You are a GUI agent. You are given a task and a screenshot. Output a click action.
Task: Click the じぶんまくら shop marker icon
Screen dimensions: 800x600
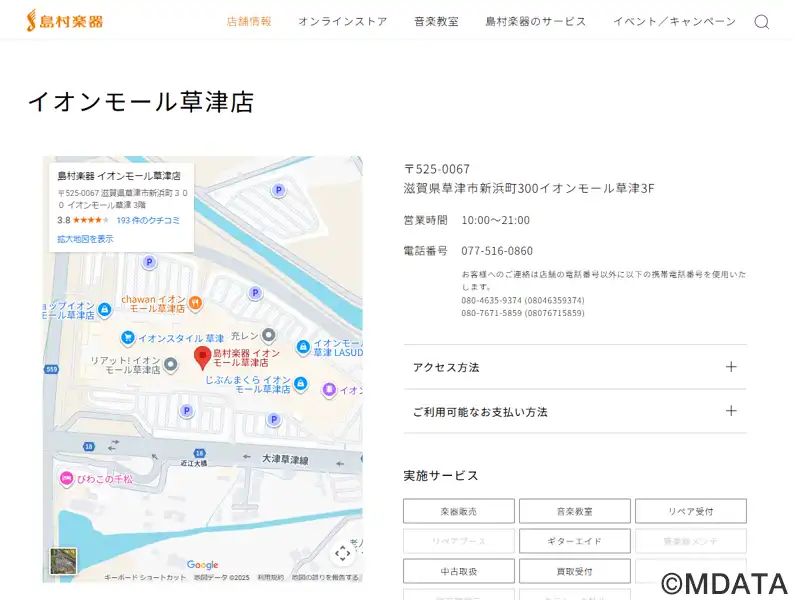click(301, 383)
